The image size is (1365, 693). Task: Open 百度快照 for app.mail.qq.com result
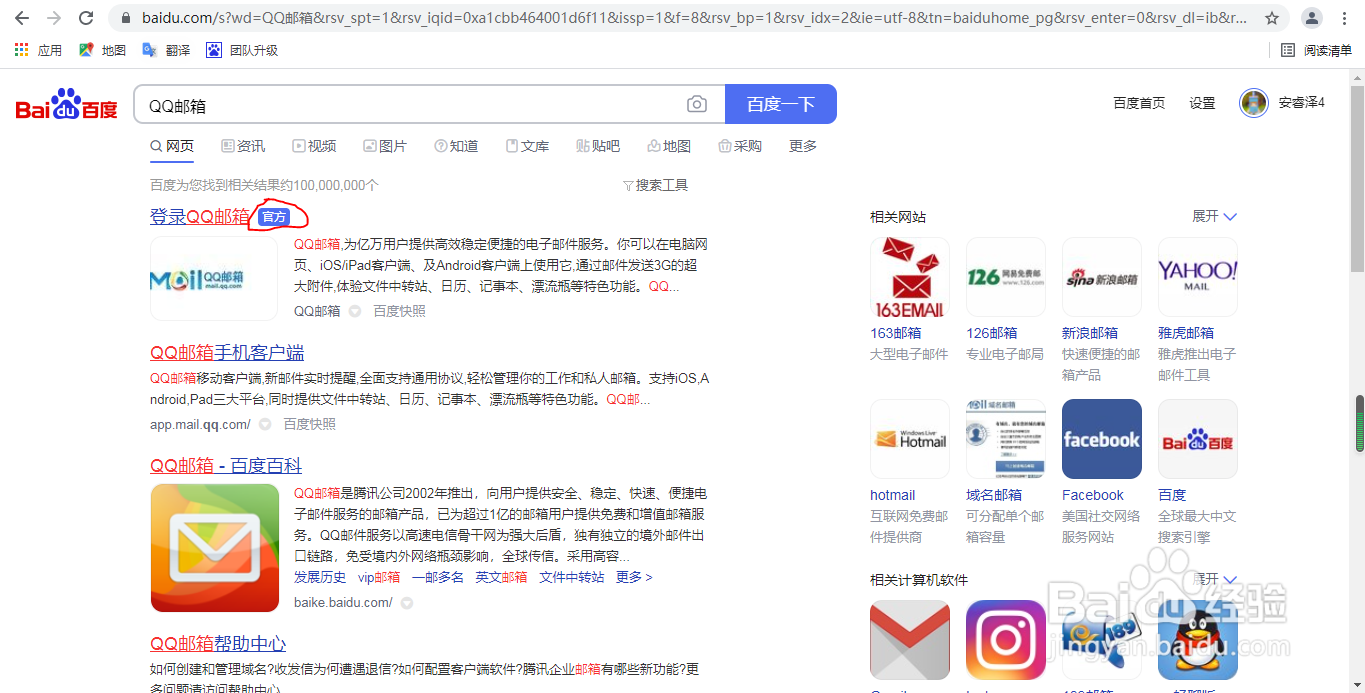coord(310,424)
